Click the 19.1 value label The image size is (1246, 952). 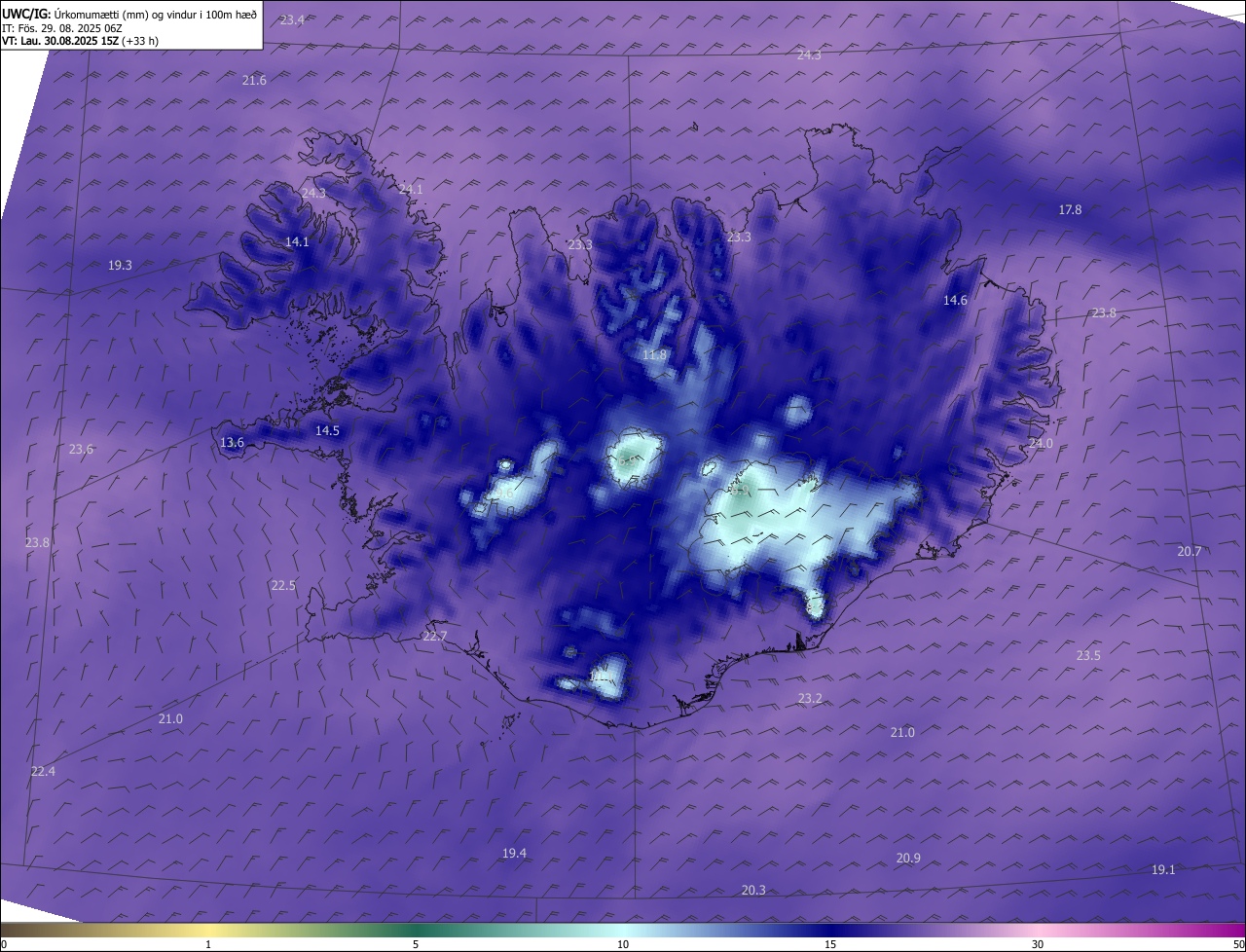[x=1163, y=869]
